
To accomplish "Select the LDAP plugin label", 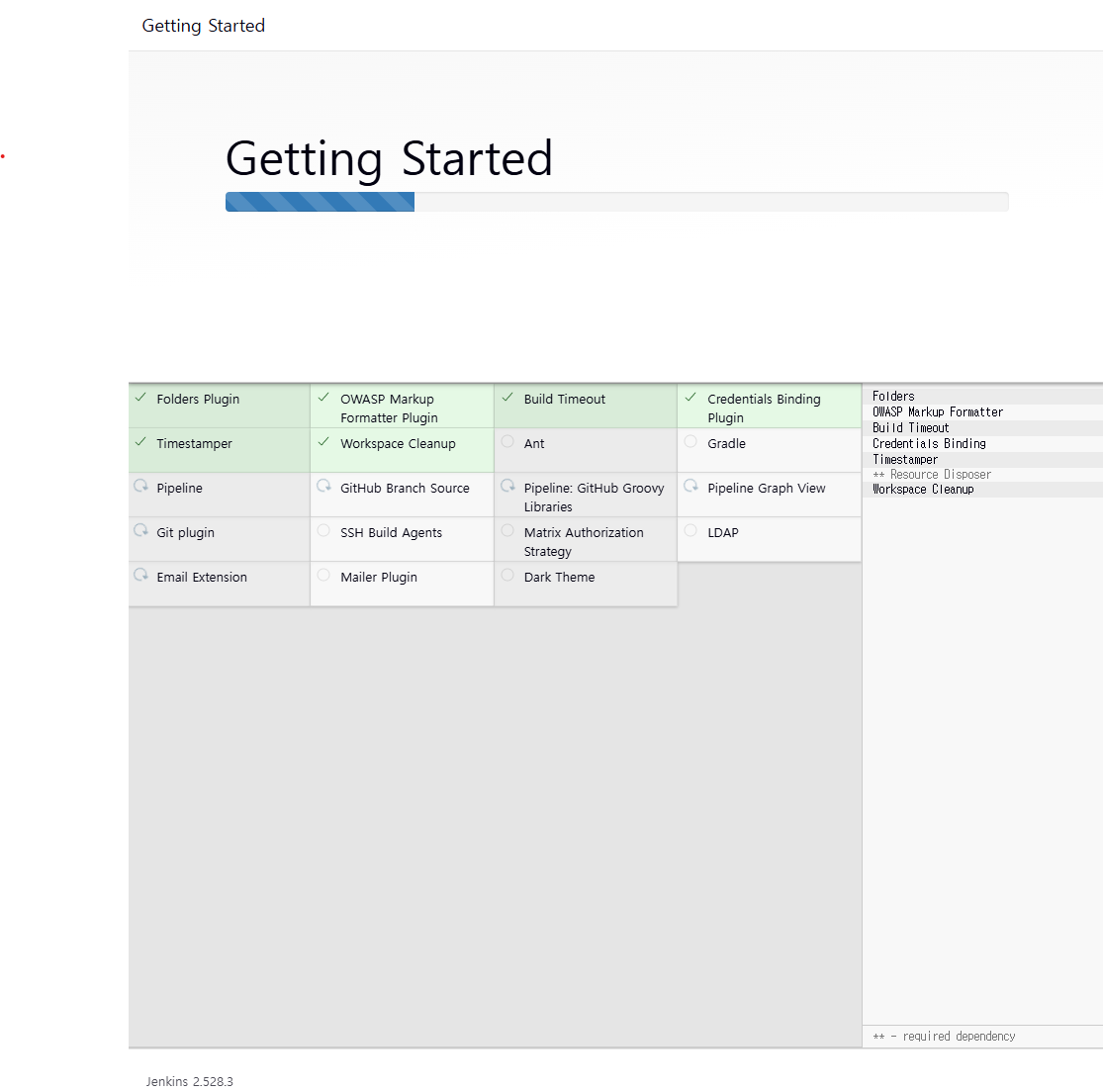I will 722,532.
